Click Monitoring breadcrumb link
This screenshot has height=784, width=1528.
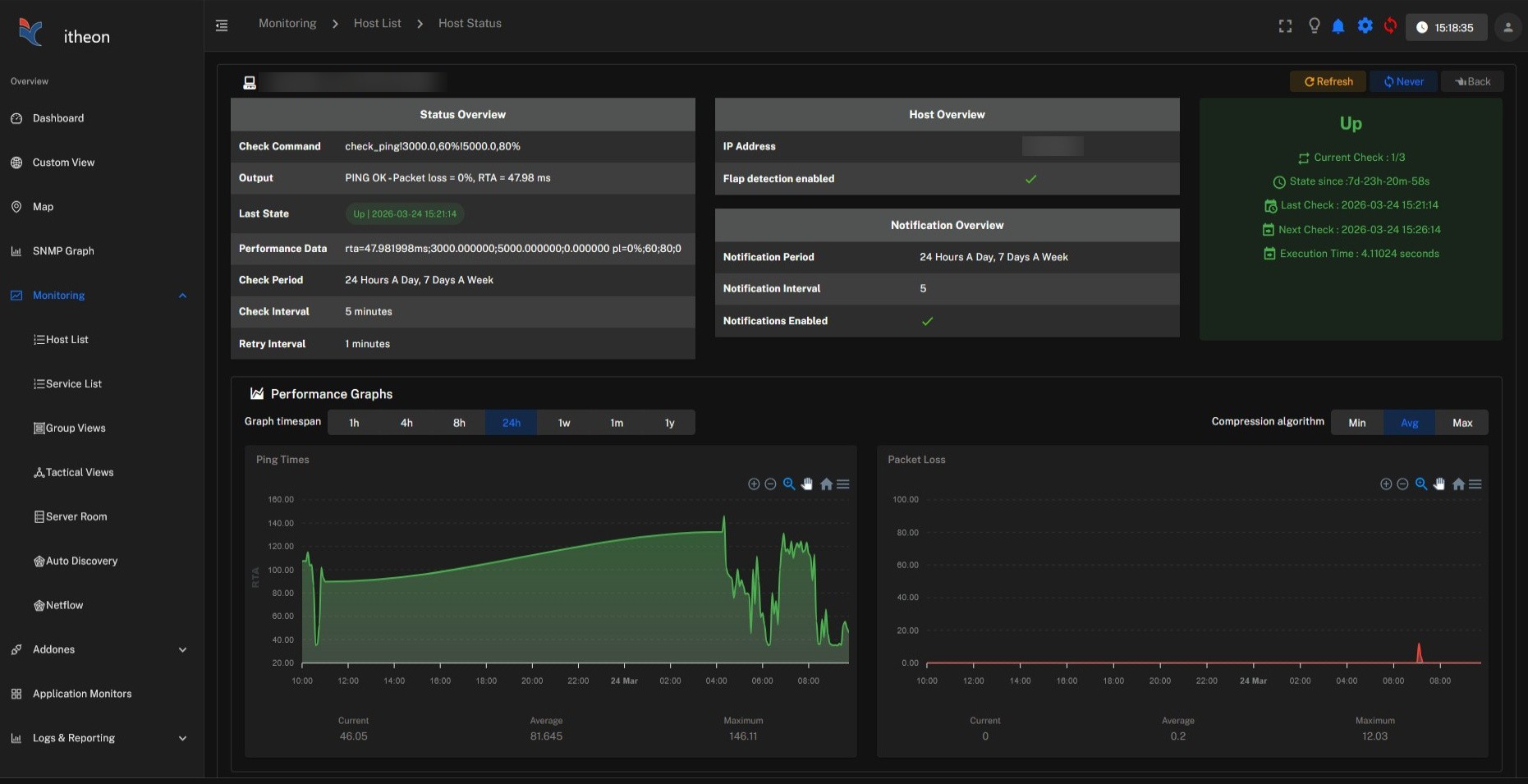tap(287, 24)
